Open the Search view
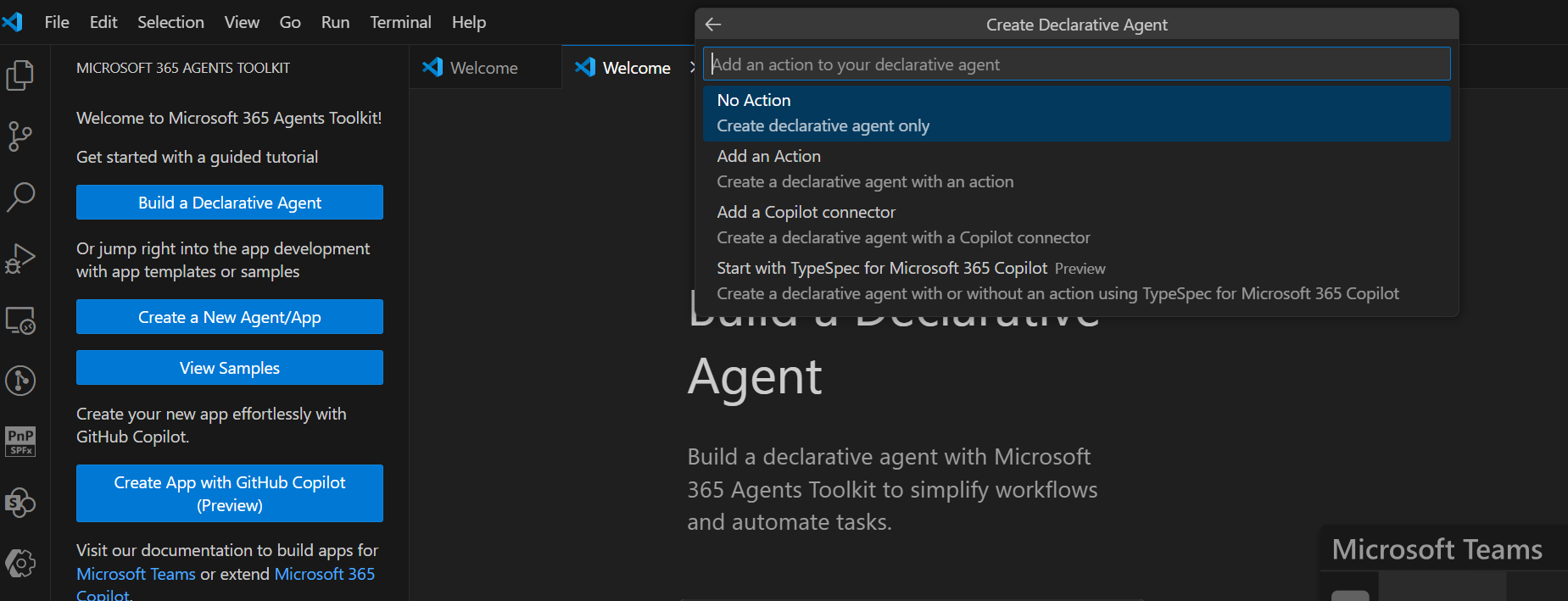The height and width of the screenshot is (601, 1568). [20, 197]
